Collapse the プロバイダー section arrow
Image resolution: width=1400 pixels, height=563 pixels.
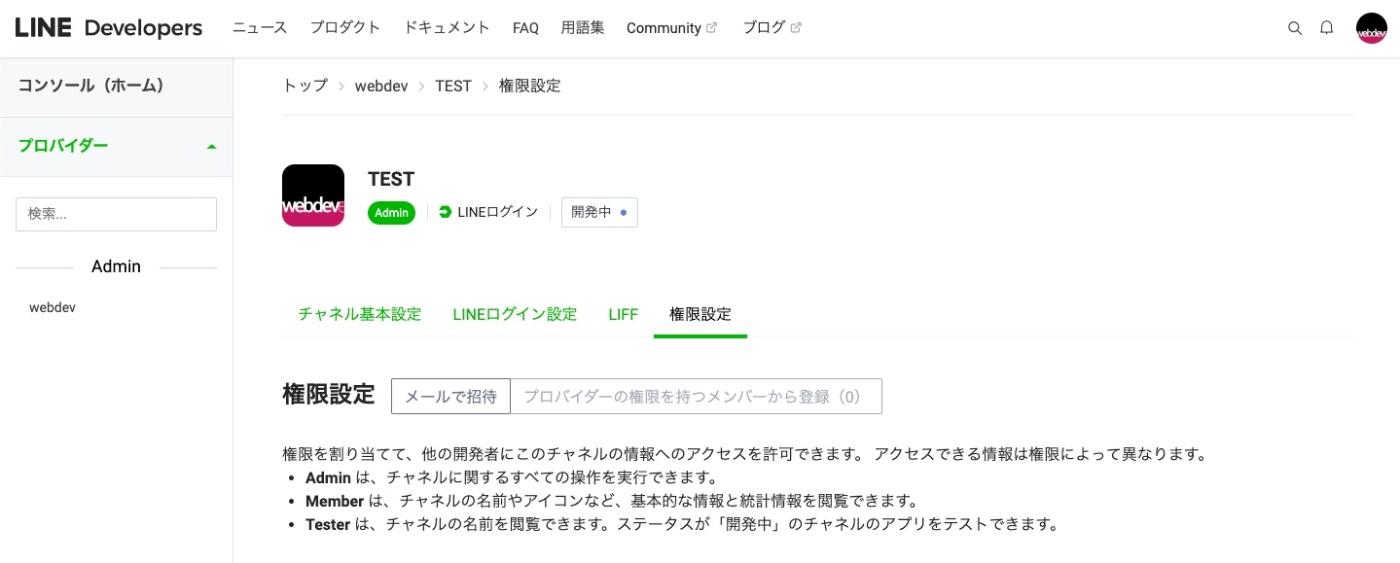211,146
